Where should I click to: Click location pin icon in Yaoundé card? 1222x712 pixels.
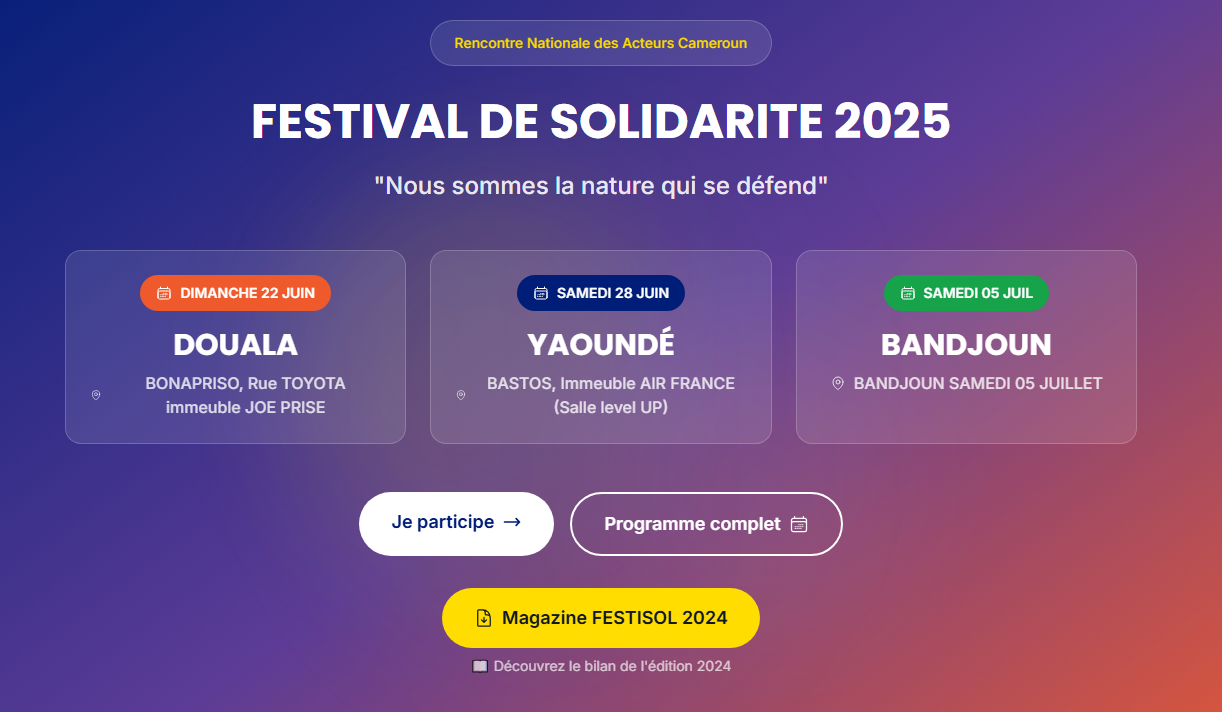click(x=461, y=395)
